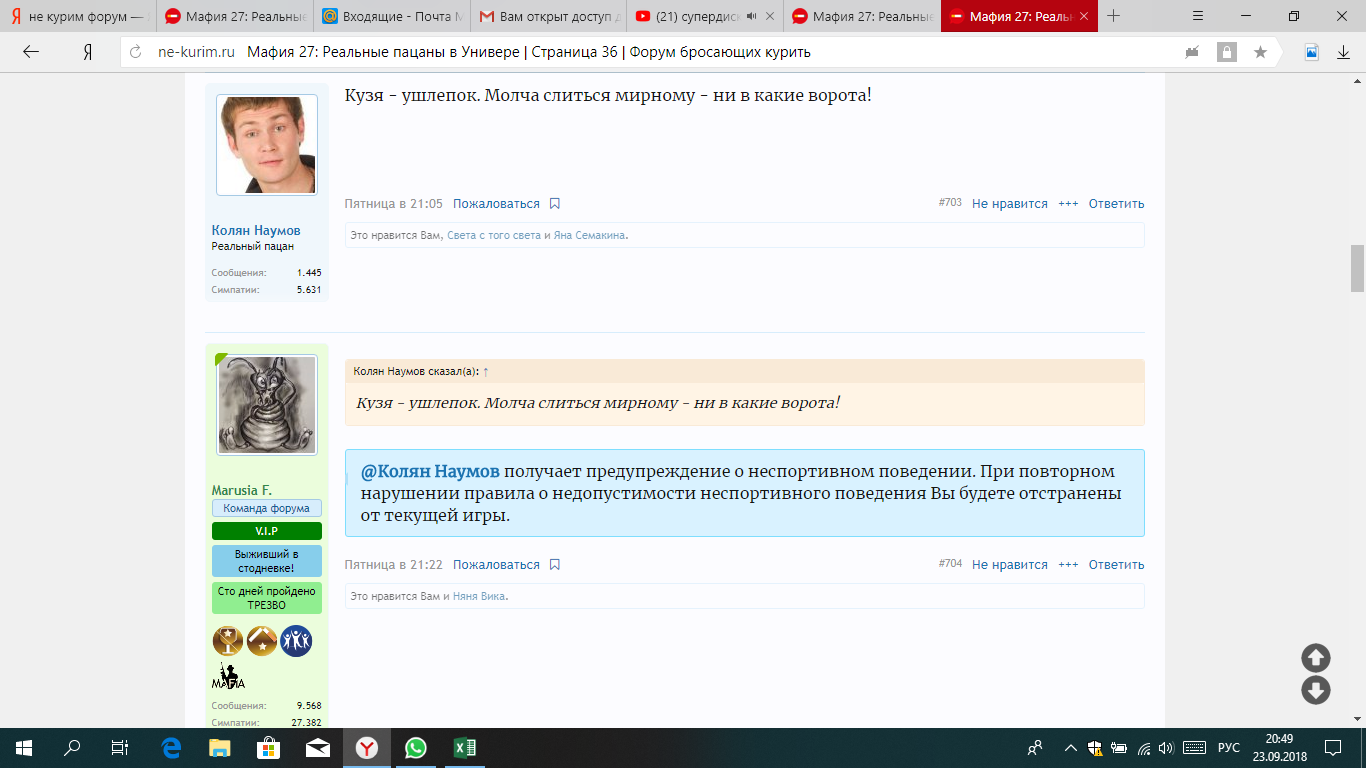Expand quoted post via the arrow after 'сказал(а):'
The width and height of the screenshot is (1366, 768).
[486, 371]
